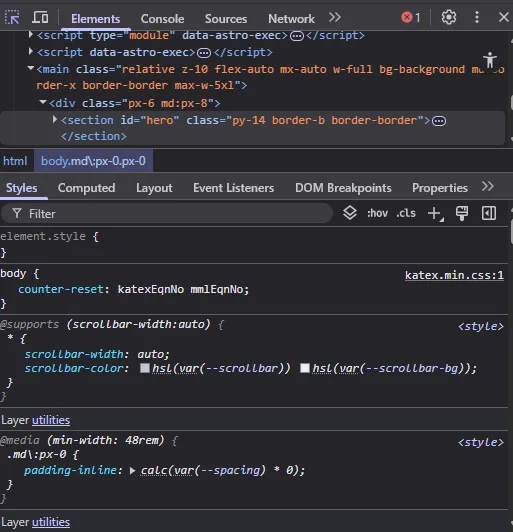The image size is (513, 532).
Task: Select the Computed sub-tab
Action: pyautogui.click(x=87, y=188)
